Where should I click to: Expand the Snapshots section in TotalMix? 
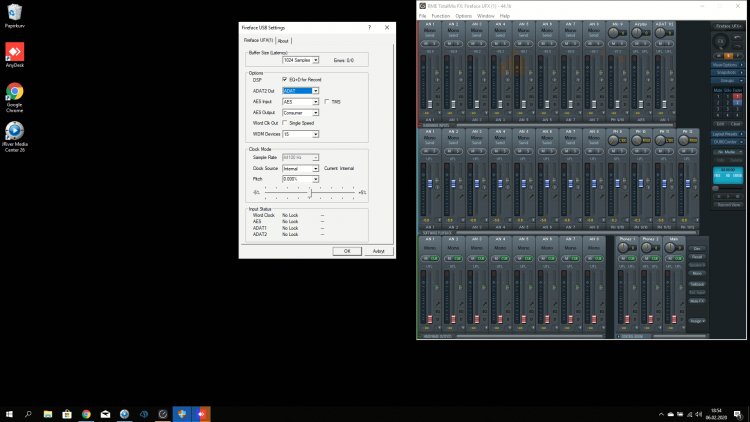pyautogui.click(x=727, y=72)
